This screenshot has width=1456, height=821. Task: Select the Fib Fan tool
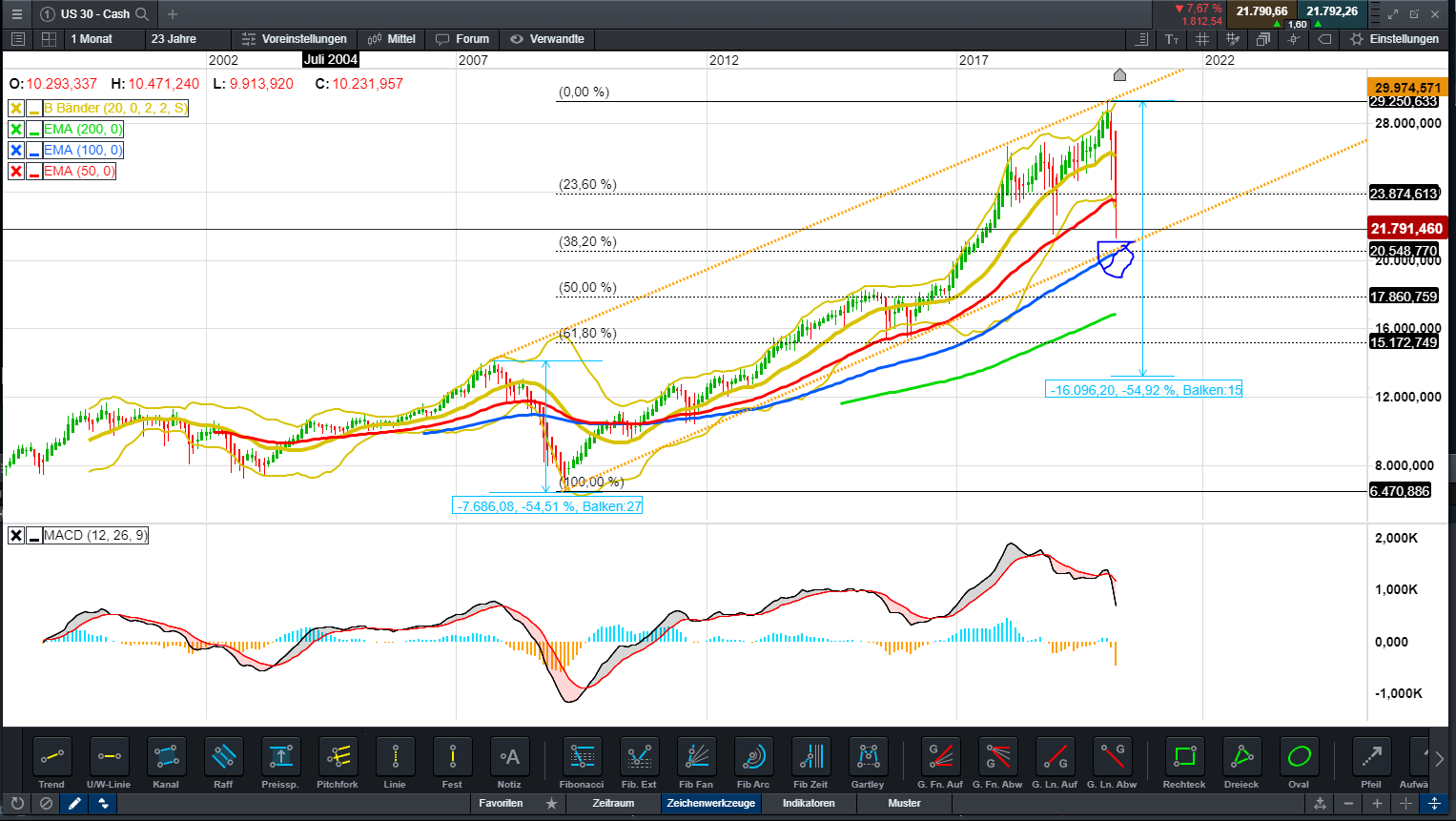696,757
